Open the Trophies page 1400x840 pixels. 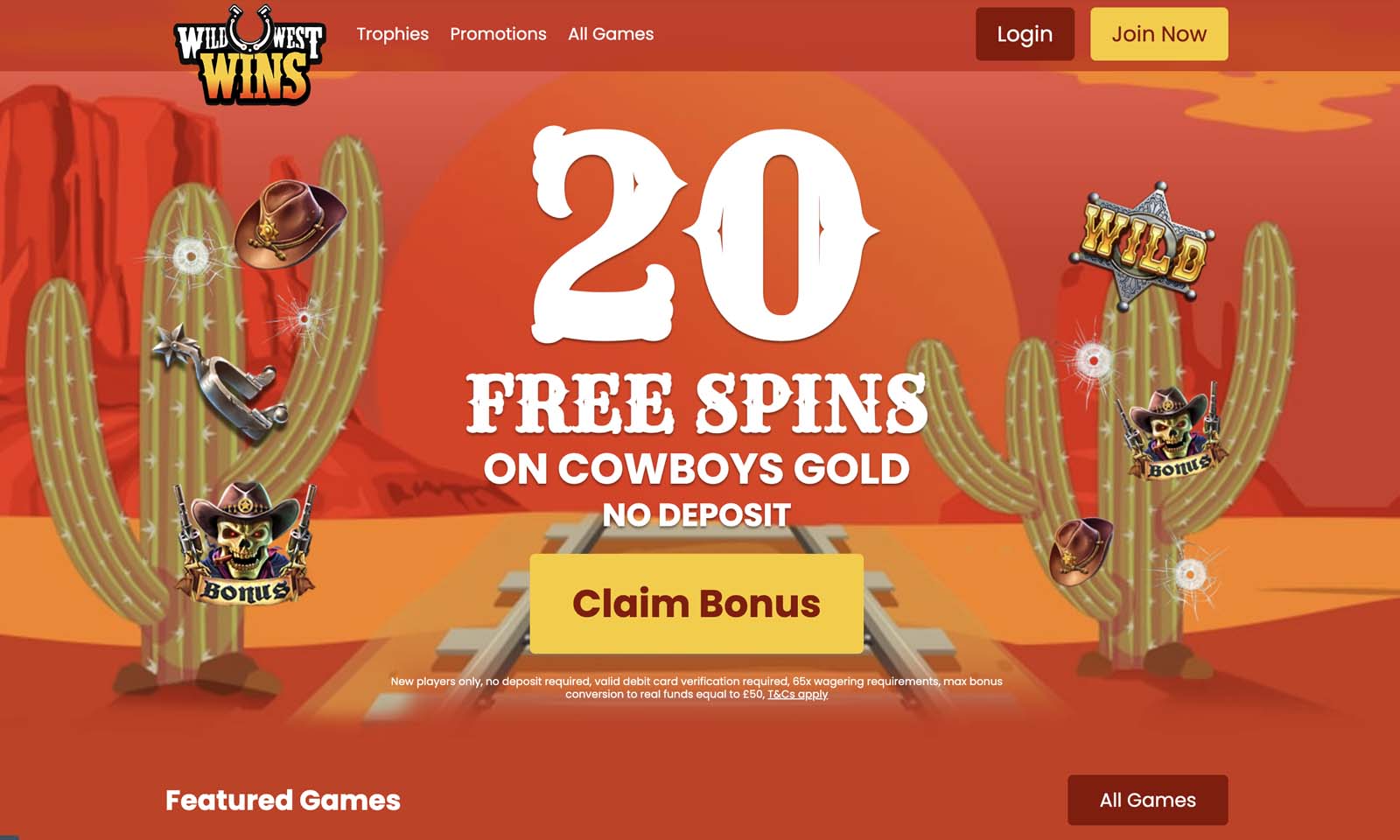tap(392, 34)
